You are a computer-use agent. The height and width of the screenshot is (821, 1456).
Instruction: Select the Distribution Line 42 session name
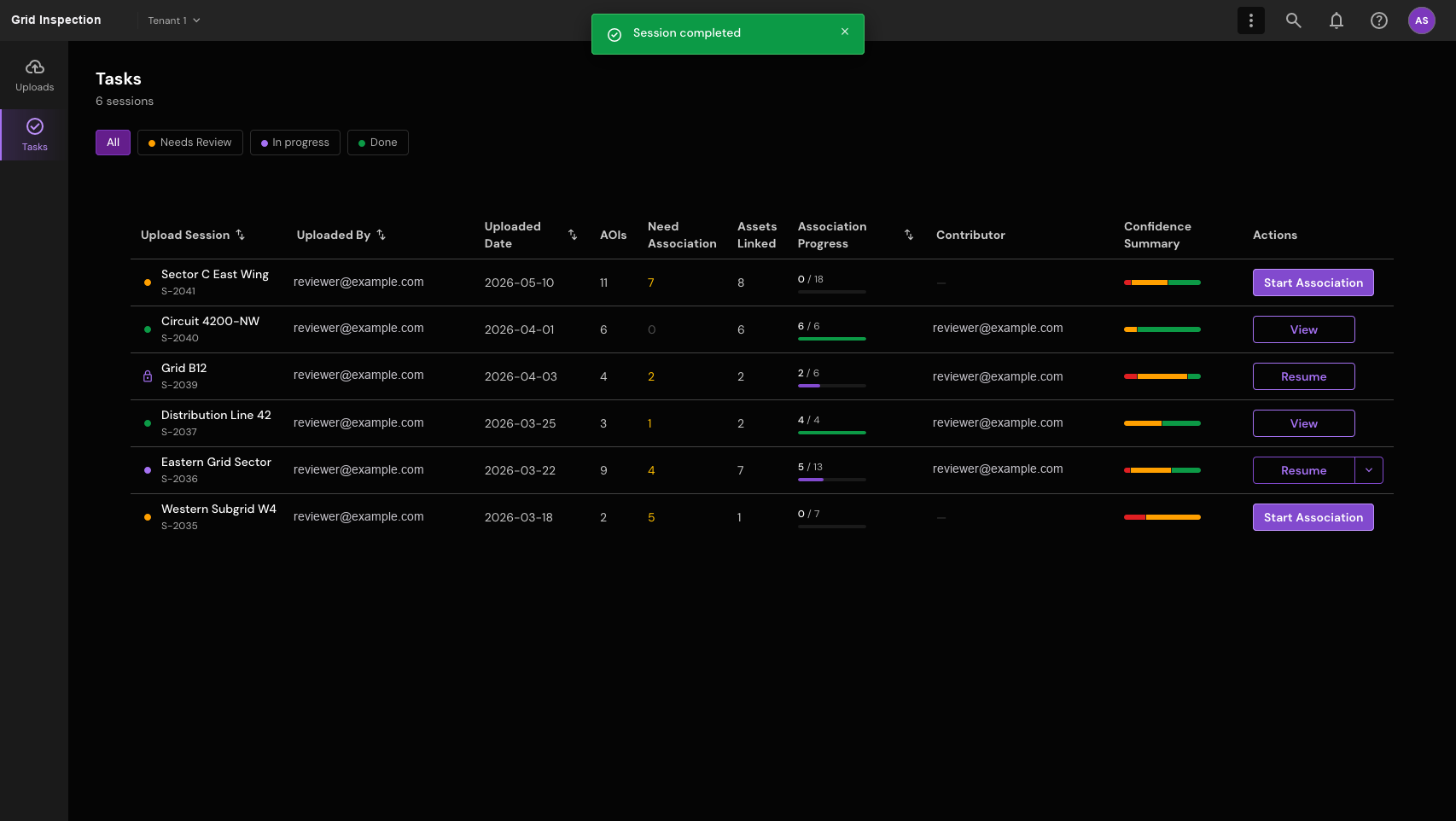click(216, 415)
